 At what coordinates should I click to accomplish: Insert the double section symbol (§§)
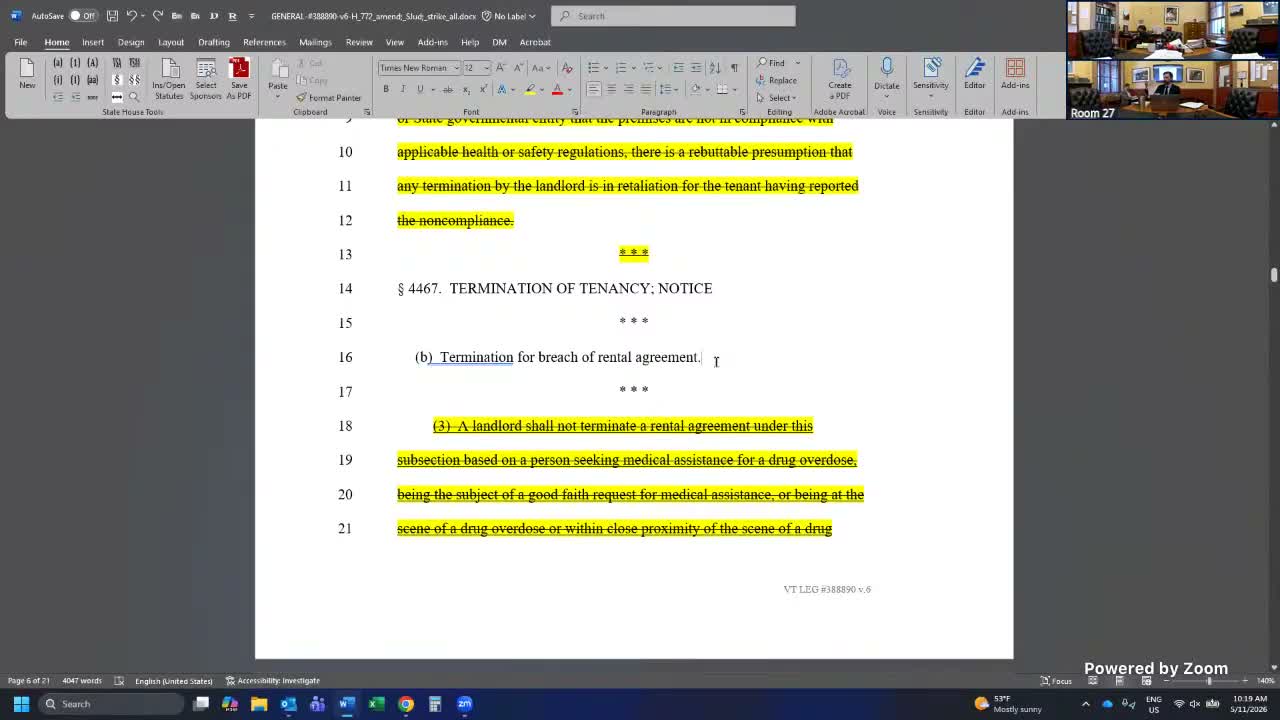(x=134, y=80)
